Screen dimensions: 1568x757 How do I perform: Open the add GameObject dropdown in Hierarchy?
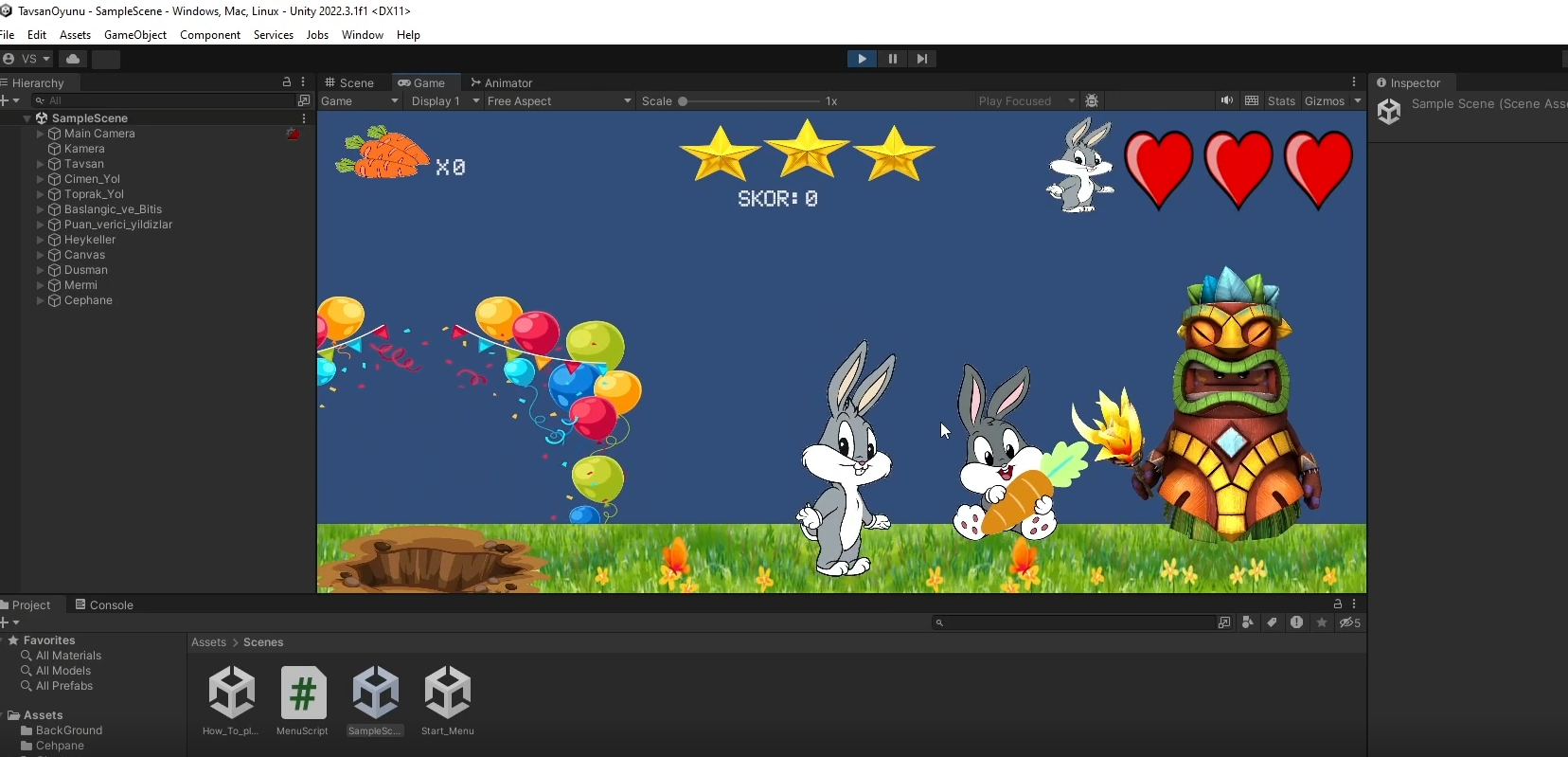(10, 100)
